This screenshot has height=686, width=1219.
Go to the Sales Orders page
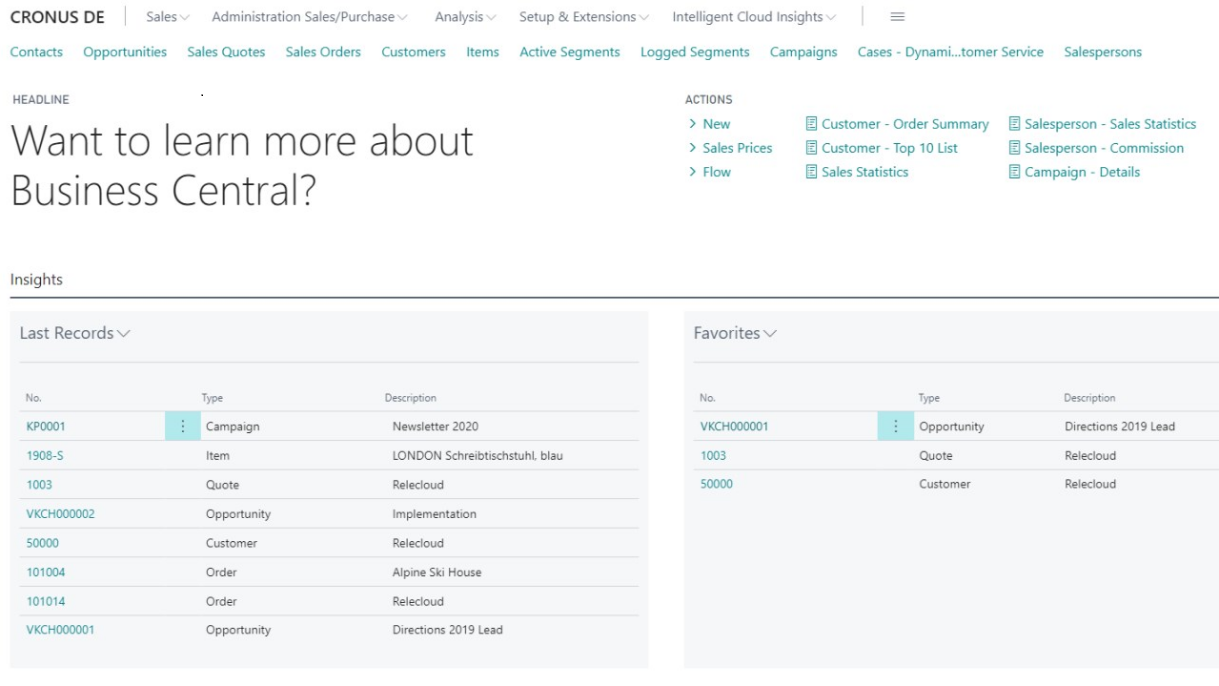pos(323,52)
